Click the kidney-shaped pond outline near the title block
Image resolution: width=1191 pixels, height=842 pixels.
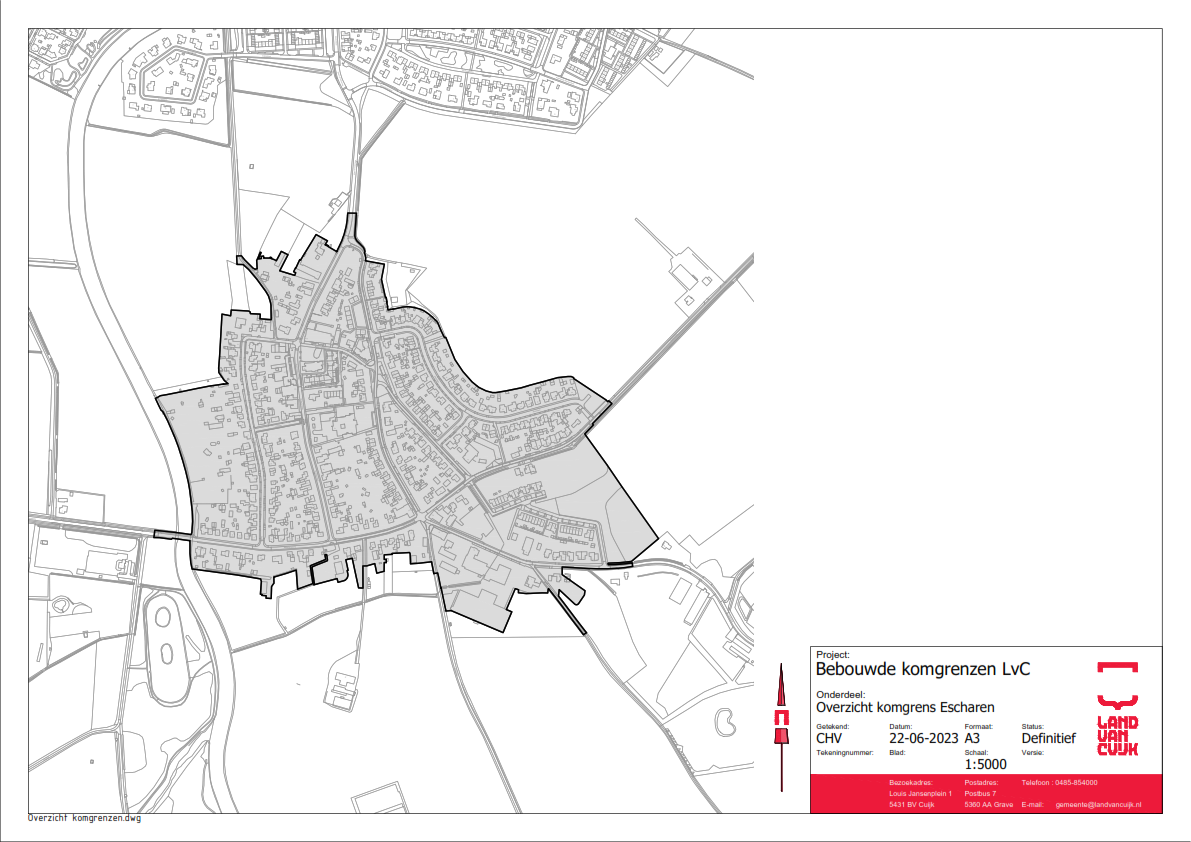click(x=727, y=720)
